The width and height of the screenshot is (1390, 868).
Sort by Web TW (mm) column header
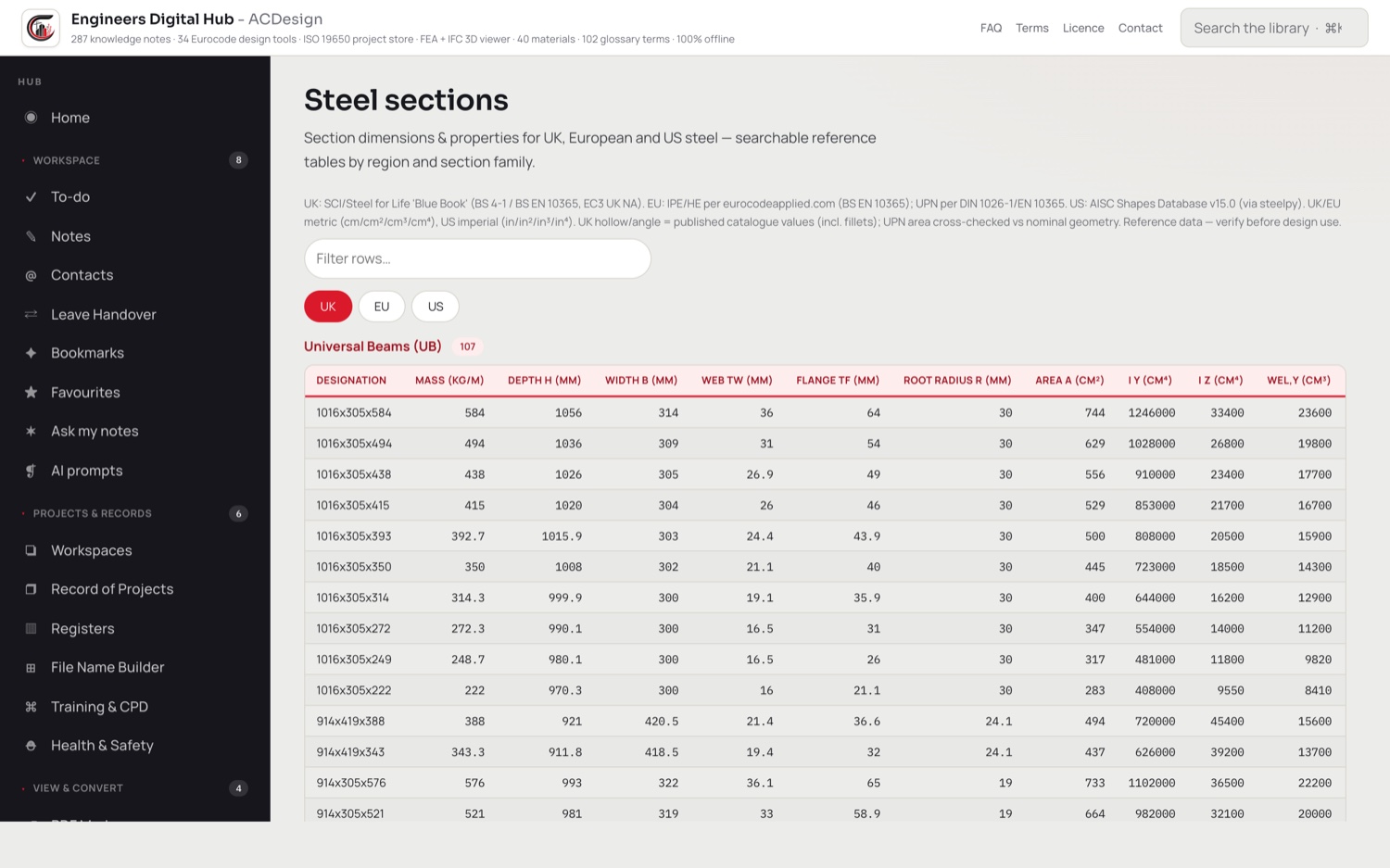pos(737,380)
